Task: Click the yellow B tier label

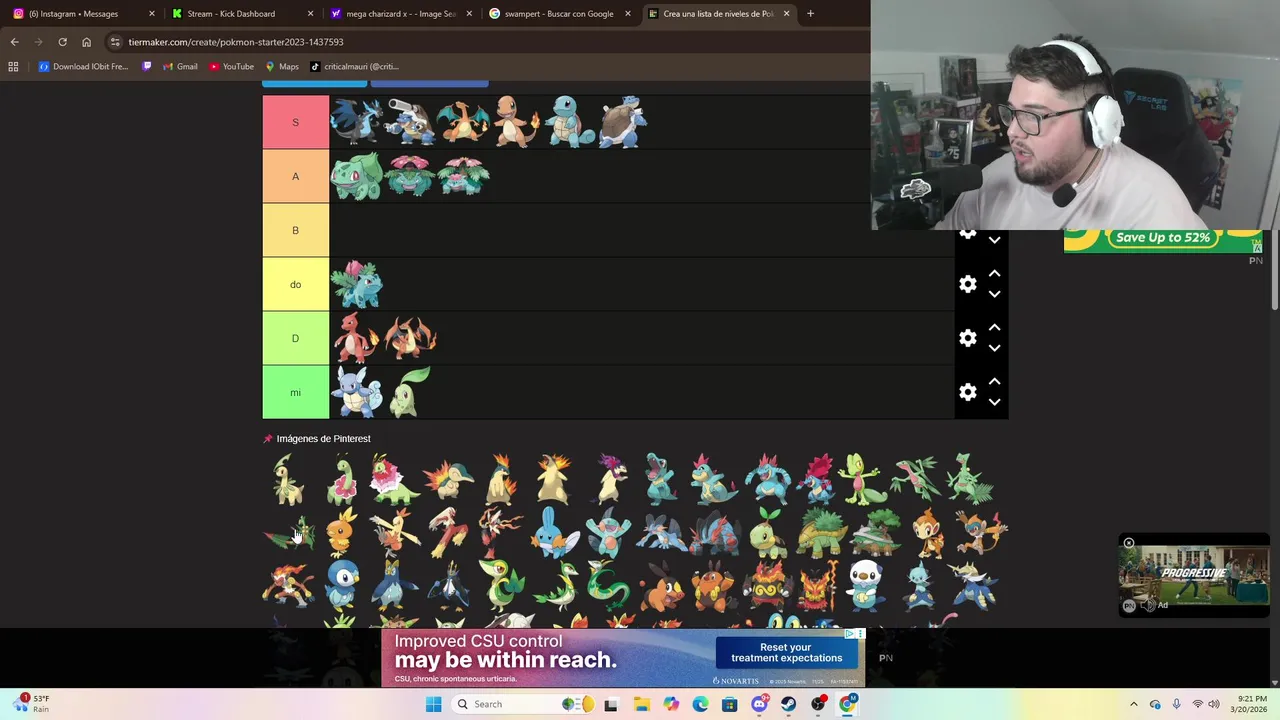Action: (295, 230)
